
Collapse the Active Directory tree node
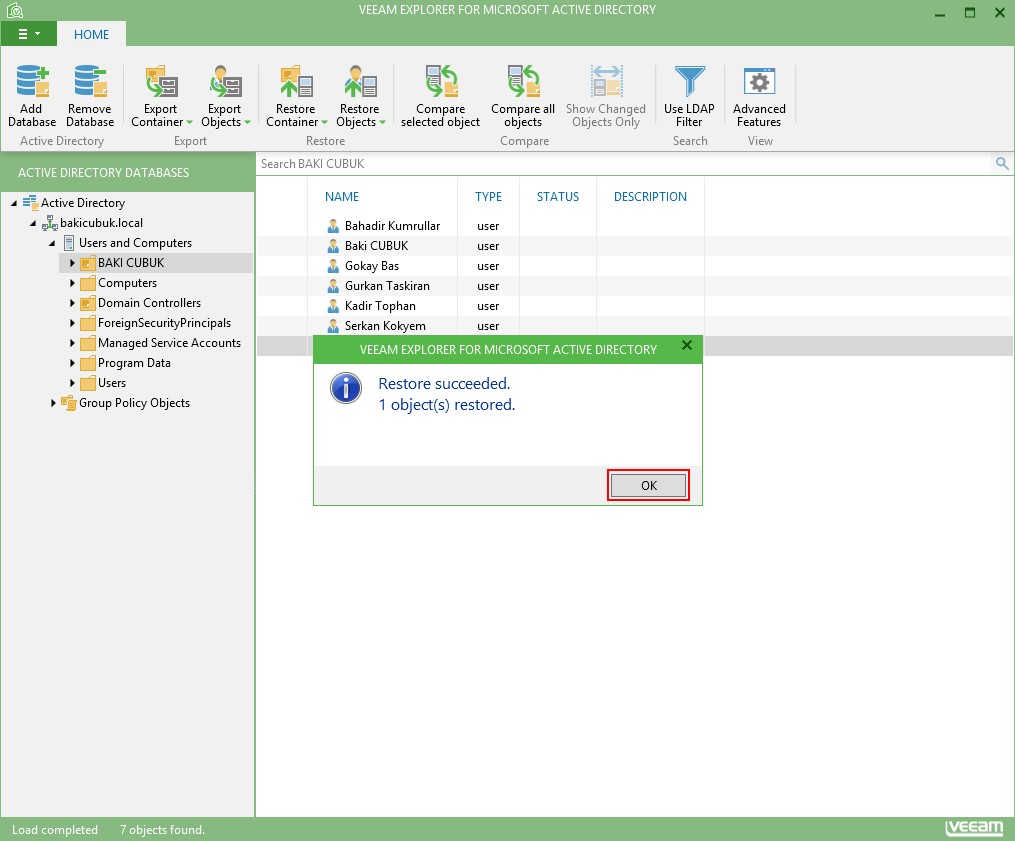[x=14, y=203]
